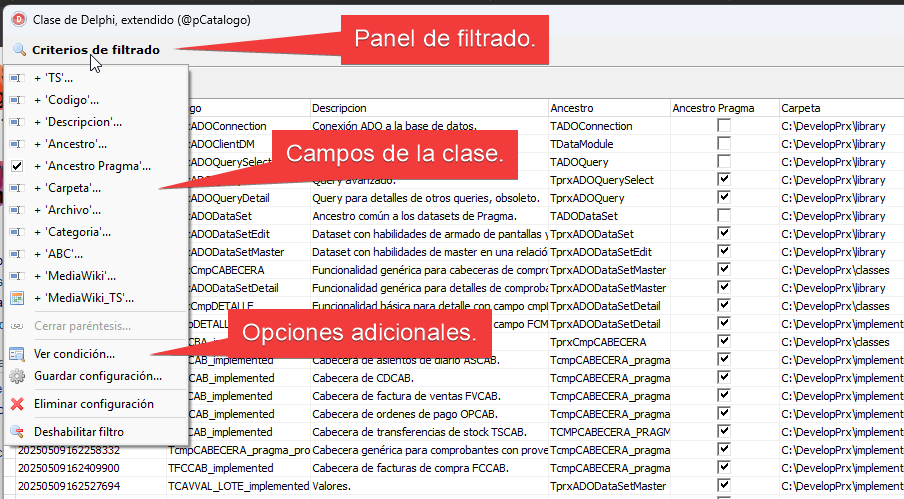Click the TS value 20250509162527694
The height and width of the screenshot is (499, 904).
click(69, 486)
